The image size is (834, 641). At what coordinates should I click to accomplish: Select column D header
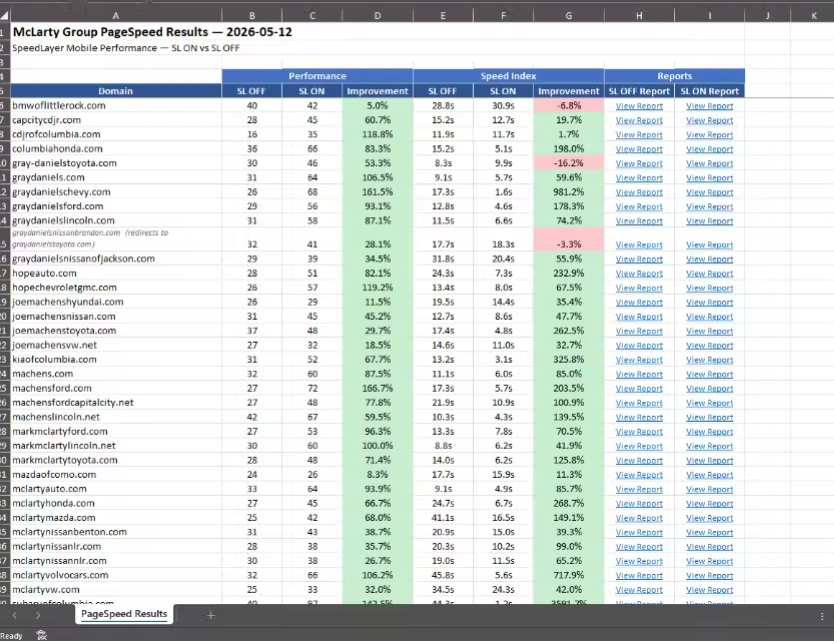(x=377, y=16)
